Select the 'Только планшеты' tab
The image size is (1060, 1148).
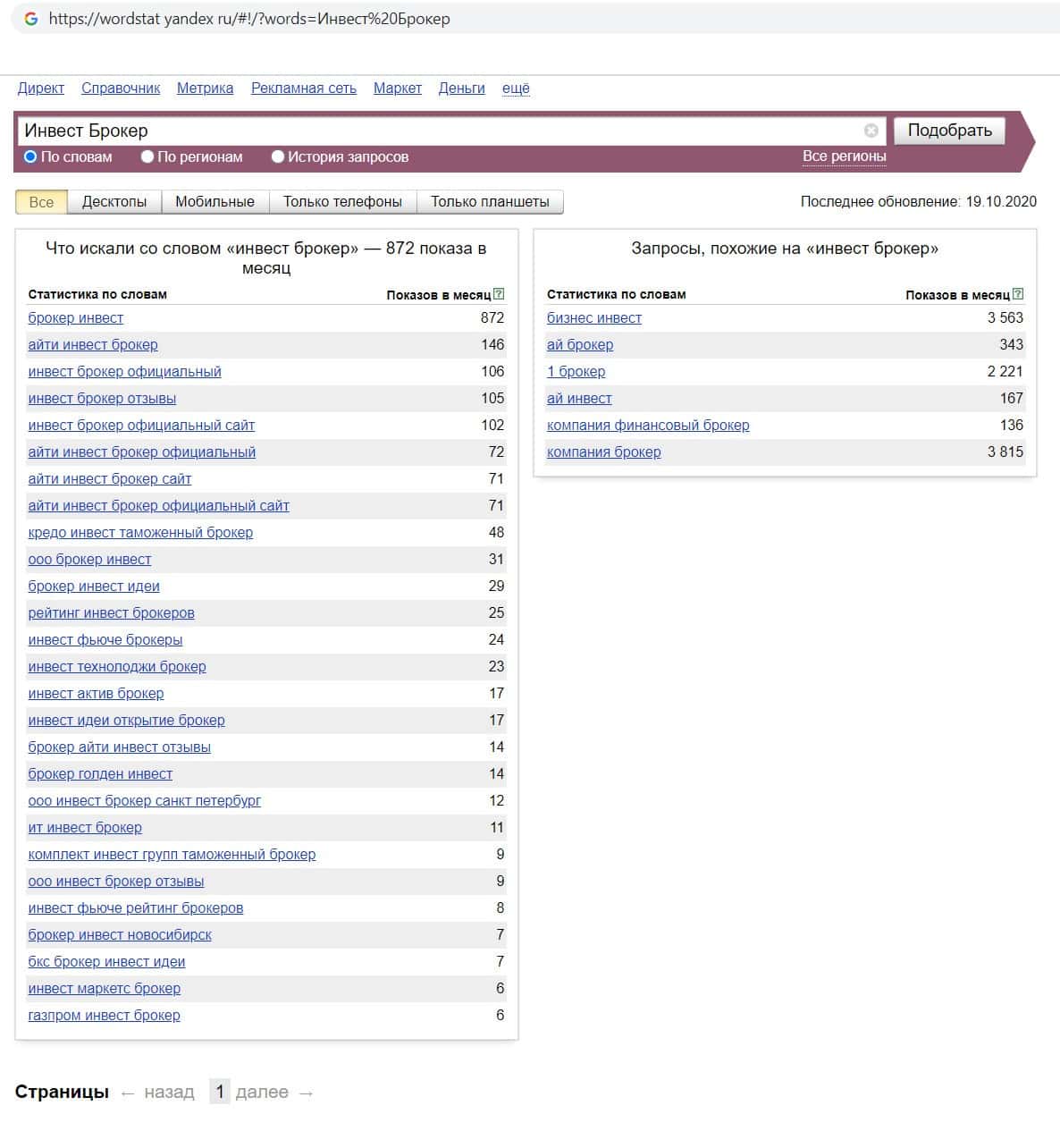[490, 202]
